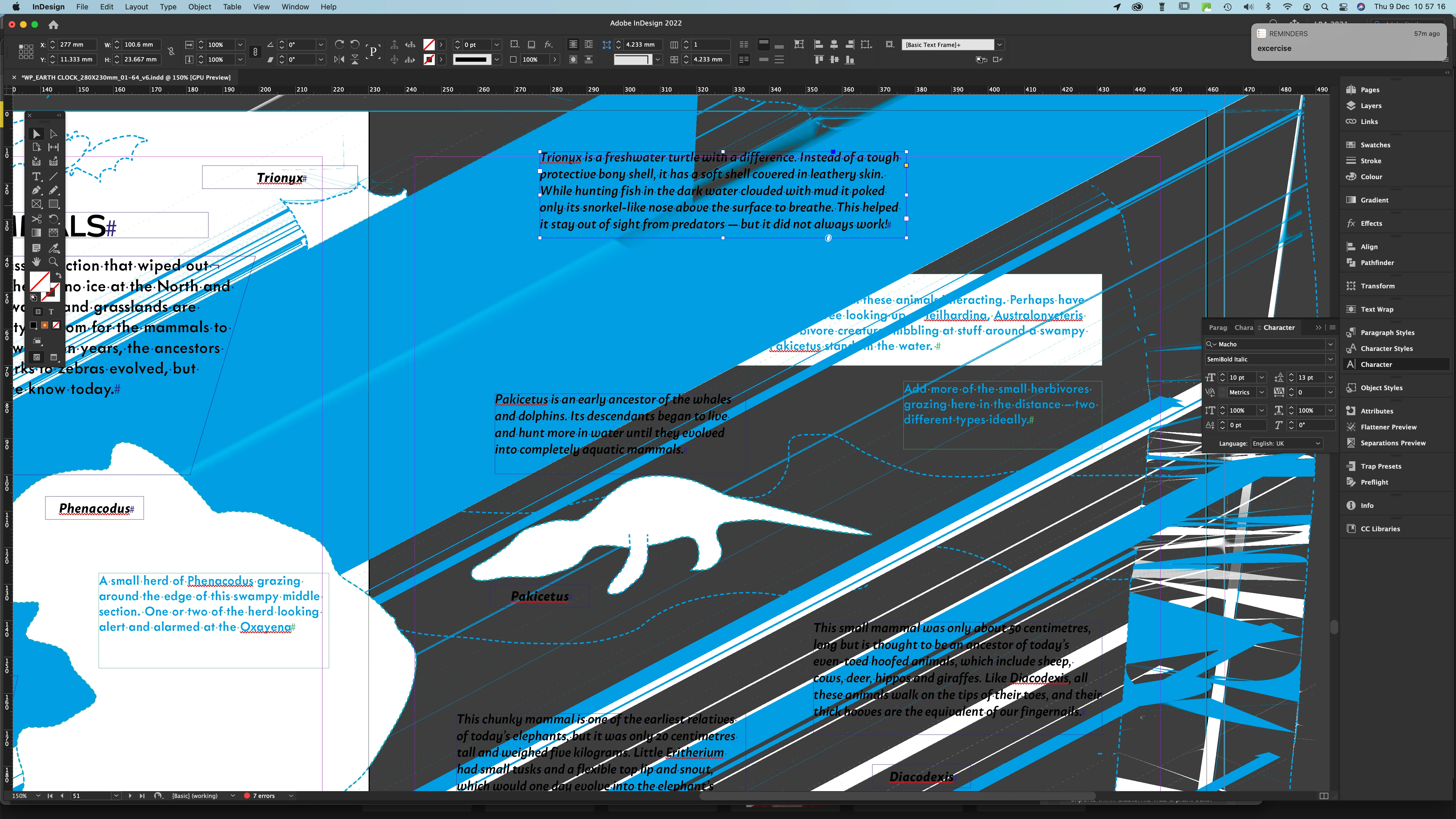Screen dimensions: 1456x819
Task: Switch to the Parag panel tab
Action: click(x=1217, y=328)
